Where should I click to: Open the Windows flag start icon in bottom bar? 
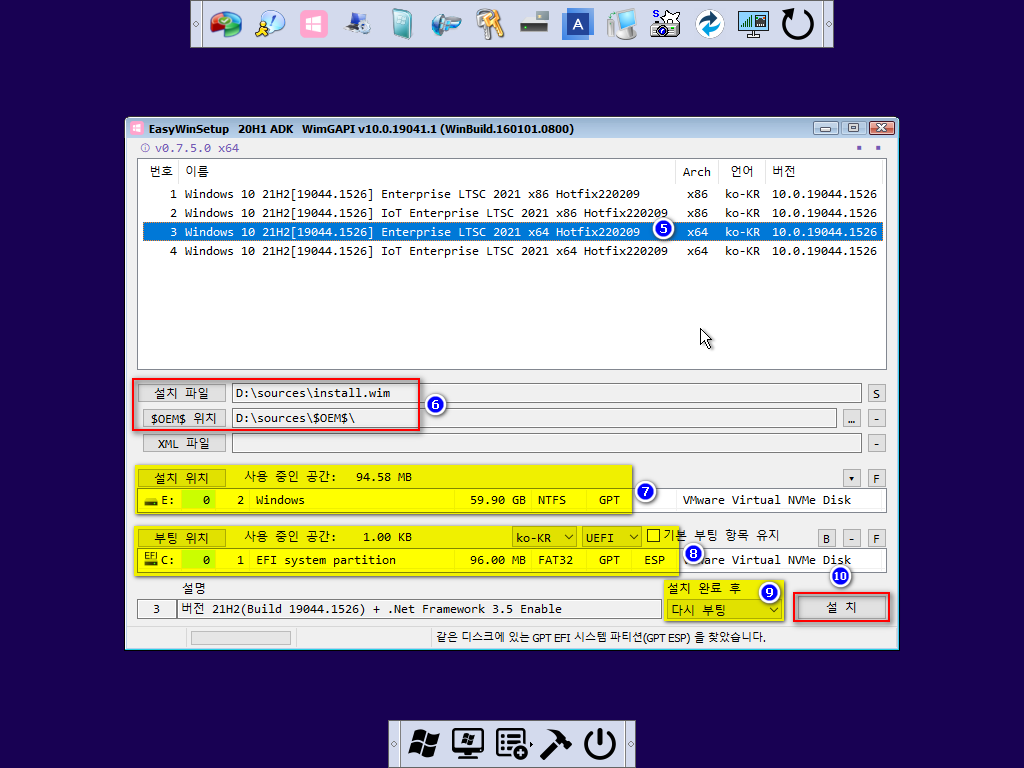[x=424, y=744]
